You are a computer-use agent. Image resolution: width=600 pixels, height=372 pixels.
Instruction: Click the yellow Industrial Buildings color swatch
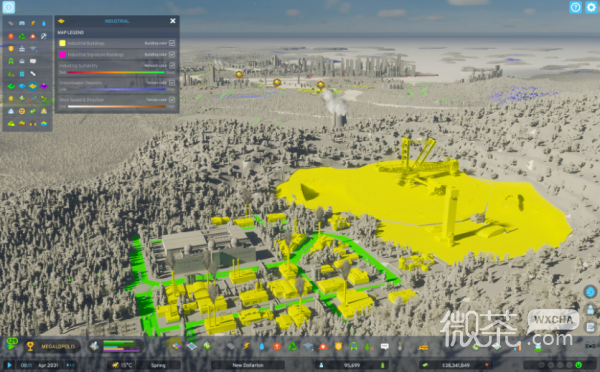(62, 43)
